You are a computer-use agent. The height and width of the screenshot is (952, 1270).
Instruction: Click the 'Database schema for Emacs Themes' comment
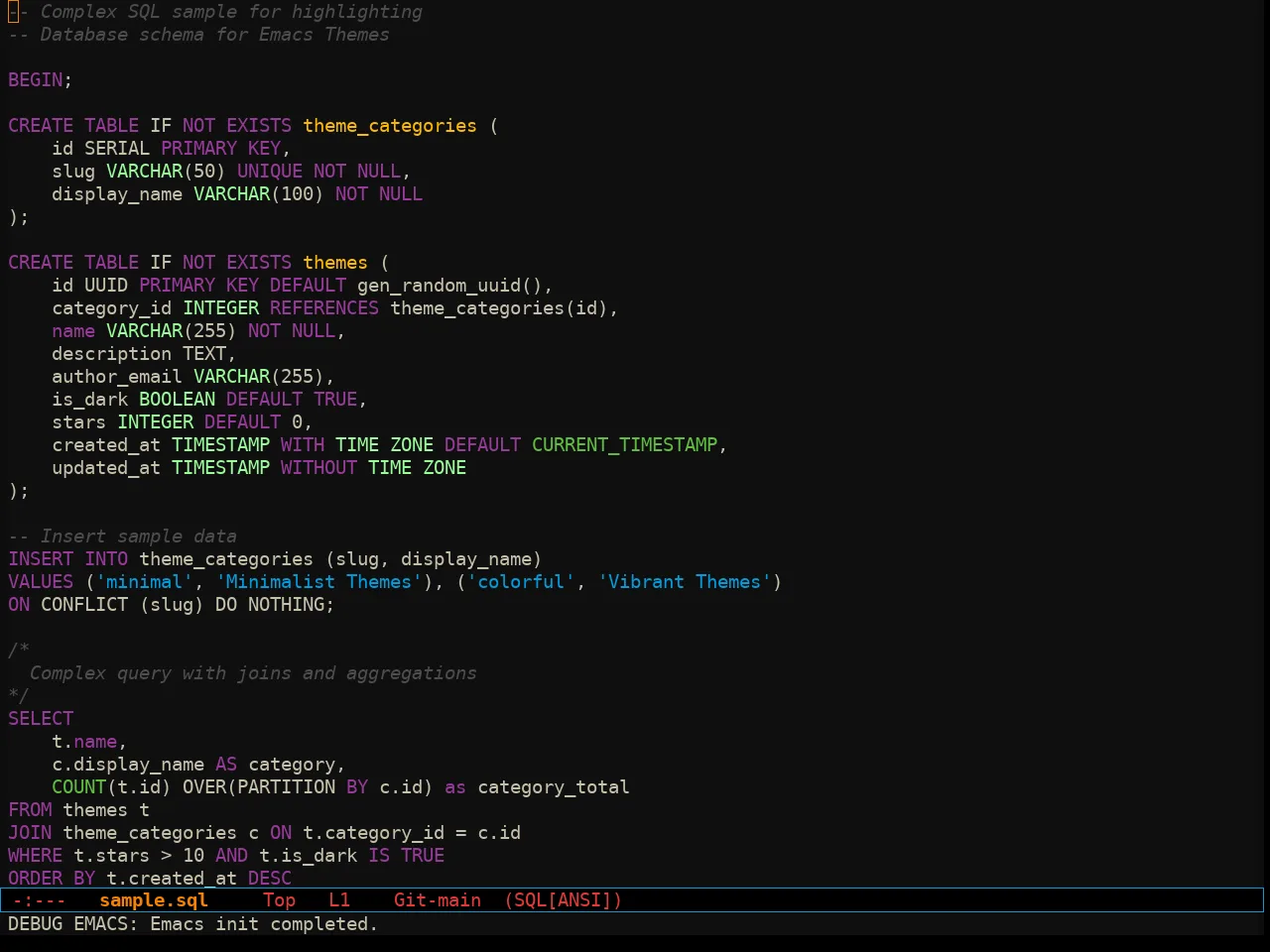point(198,35)
